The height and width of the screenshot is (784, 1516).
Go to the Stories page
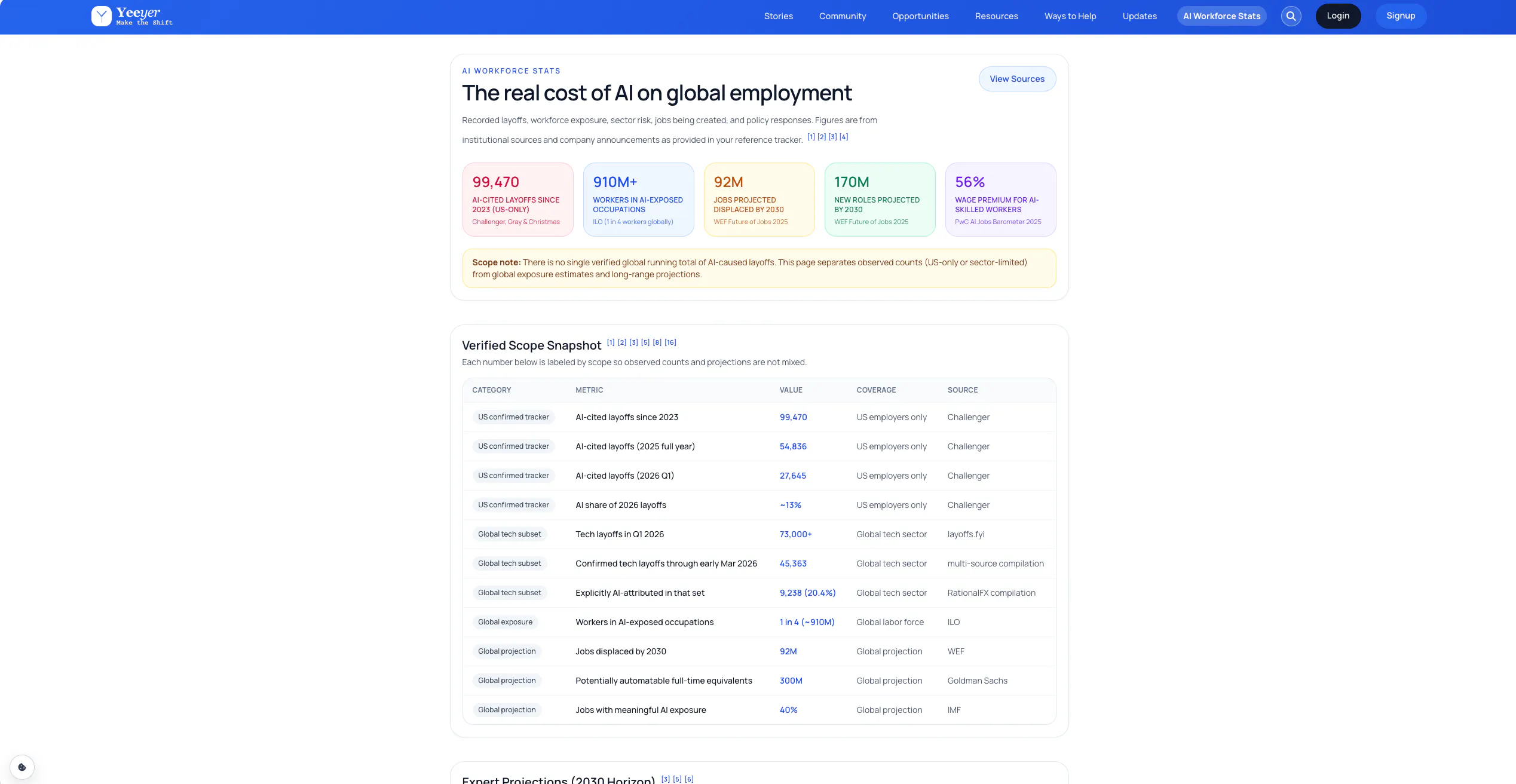(x=779, y=16)
